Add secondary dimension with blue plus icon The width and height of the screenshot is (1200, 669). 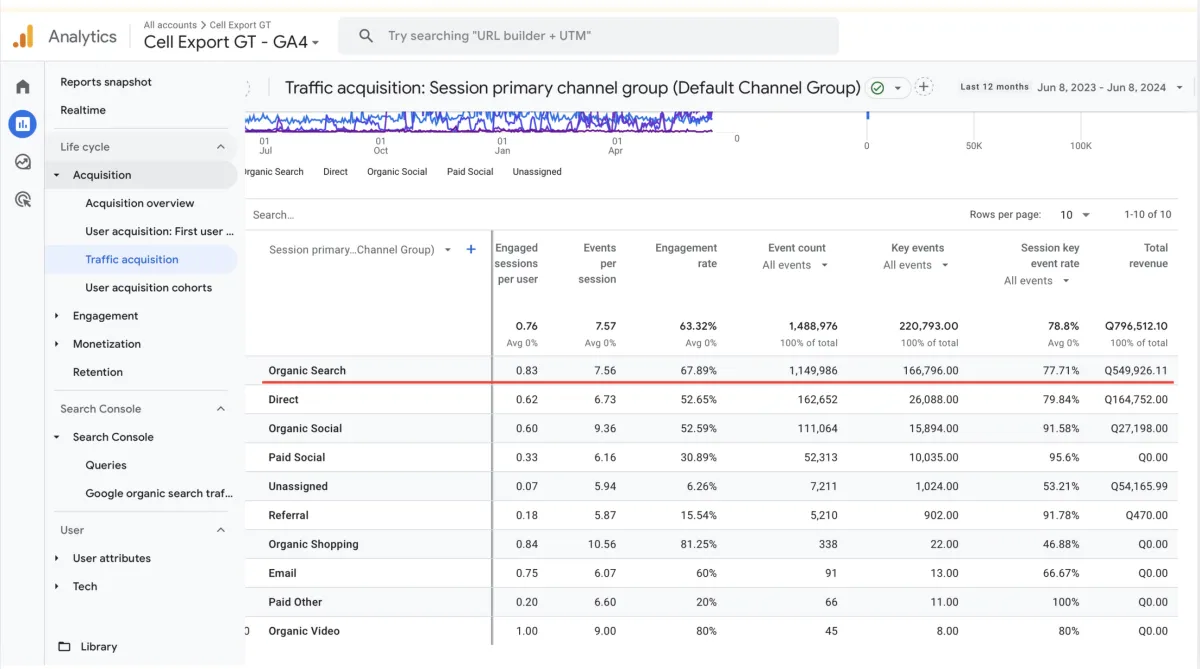coord(471,249)
